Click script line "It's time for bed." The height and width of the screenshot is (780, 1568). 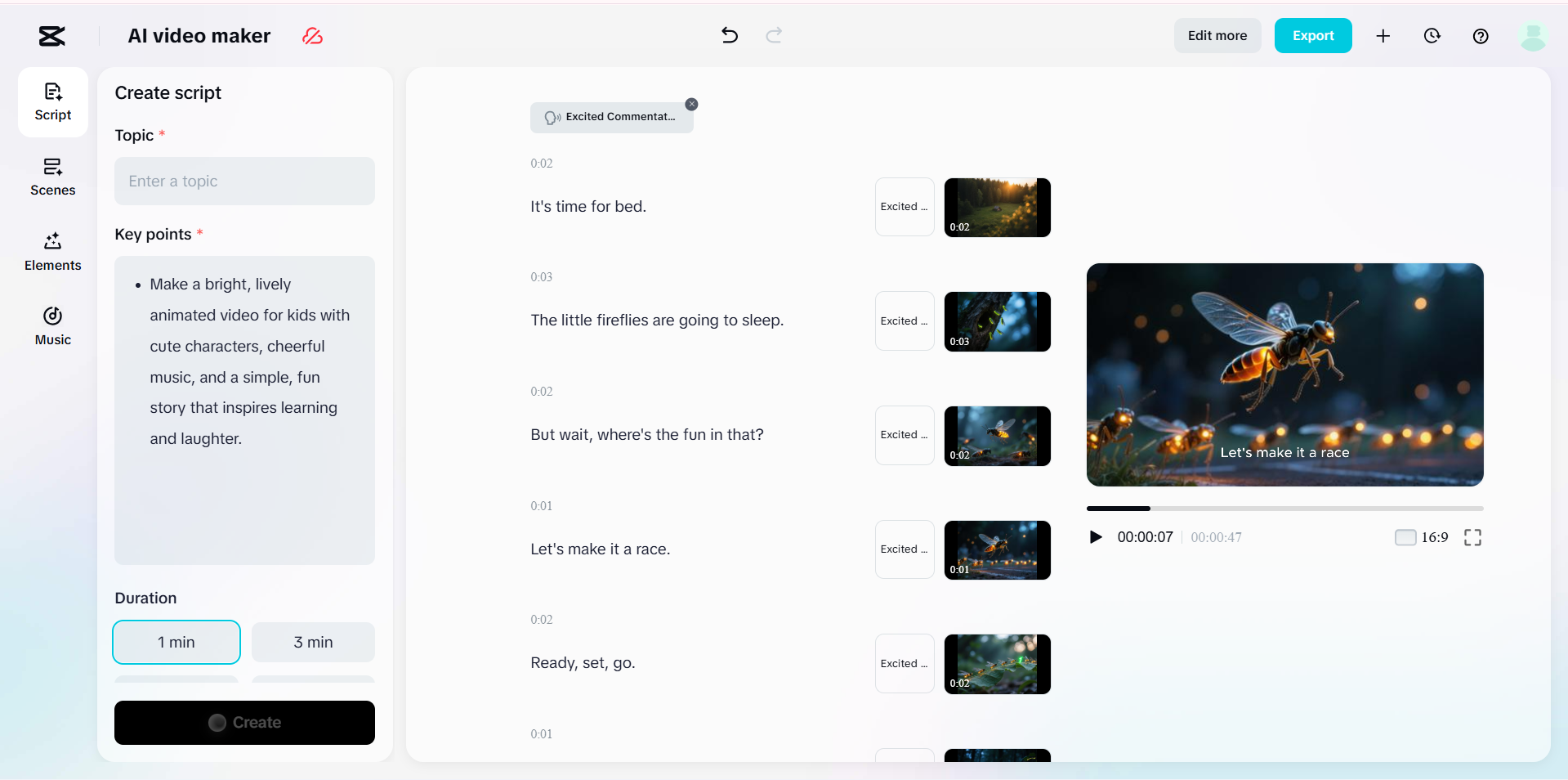[588, 207]
